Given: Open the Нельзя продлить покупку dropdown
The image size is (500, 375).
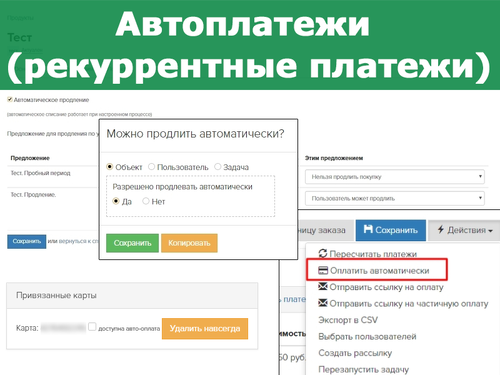Looking at the screenshot, I should pos(395,177).
